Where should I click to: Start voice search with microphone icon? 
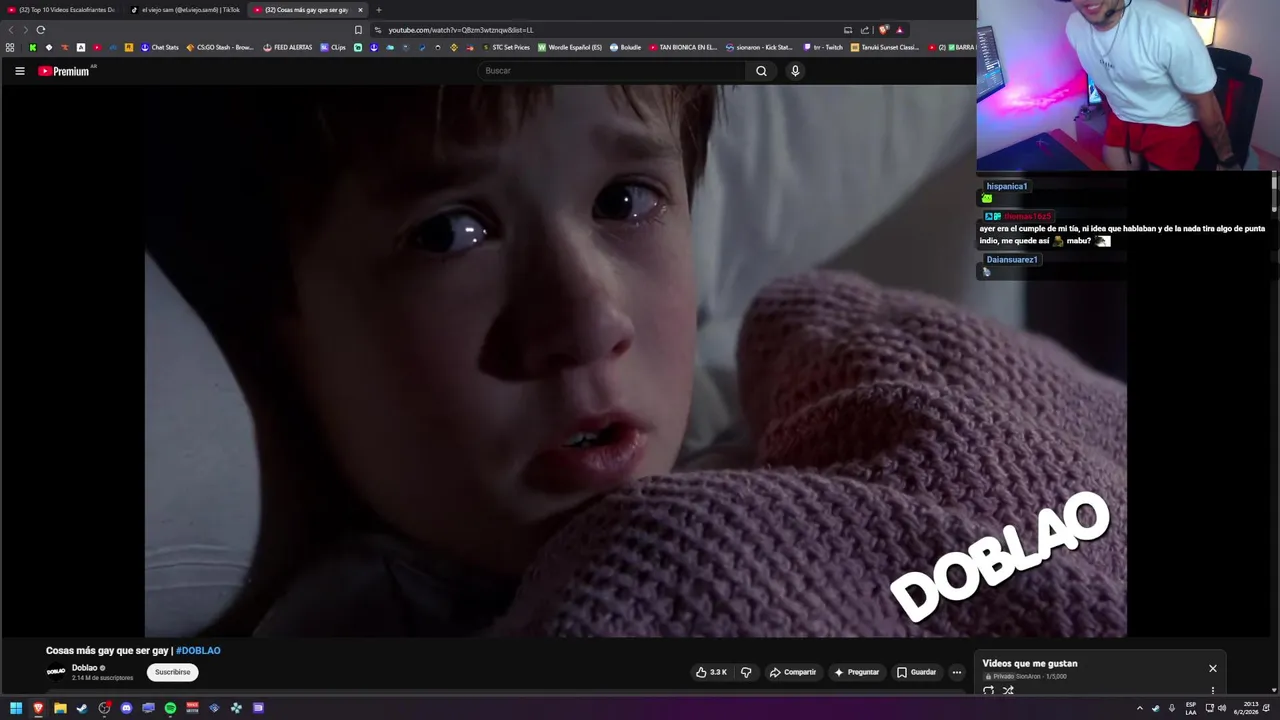[x=795, y=71]
